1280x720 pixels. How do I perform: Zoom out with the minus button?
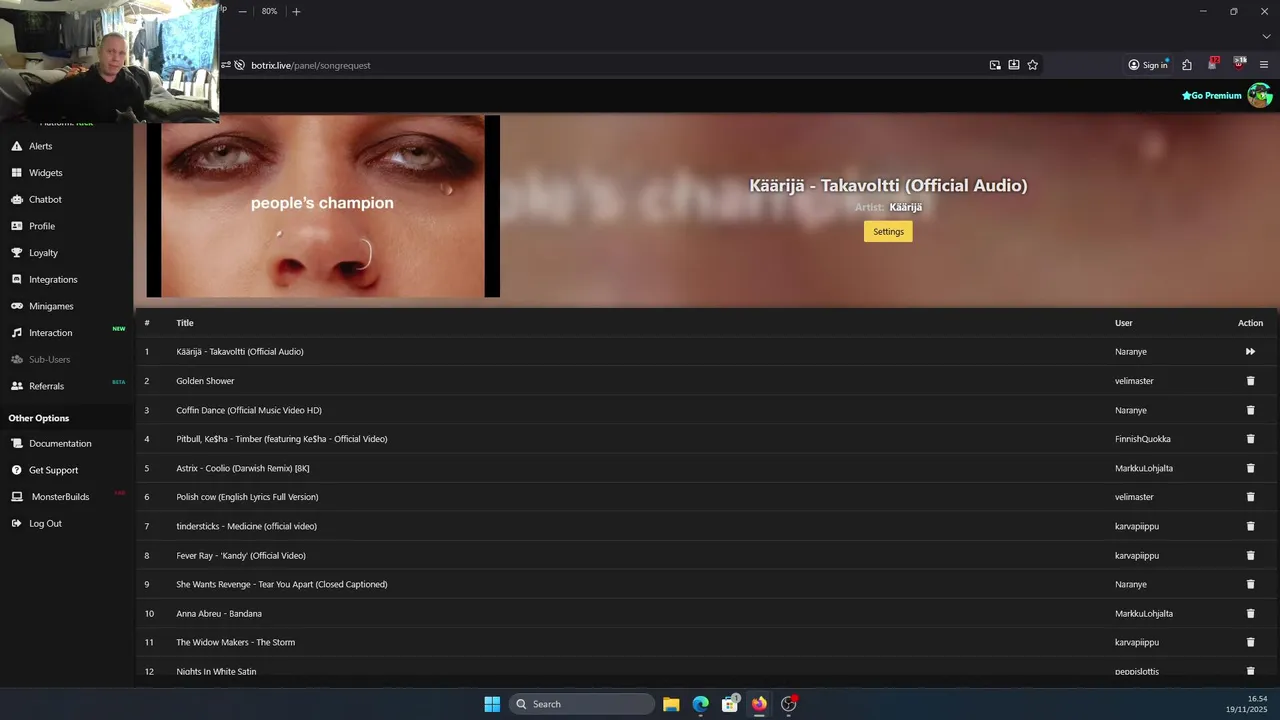(x=242, y=11)
